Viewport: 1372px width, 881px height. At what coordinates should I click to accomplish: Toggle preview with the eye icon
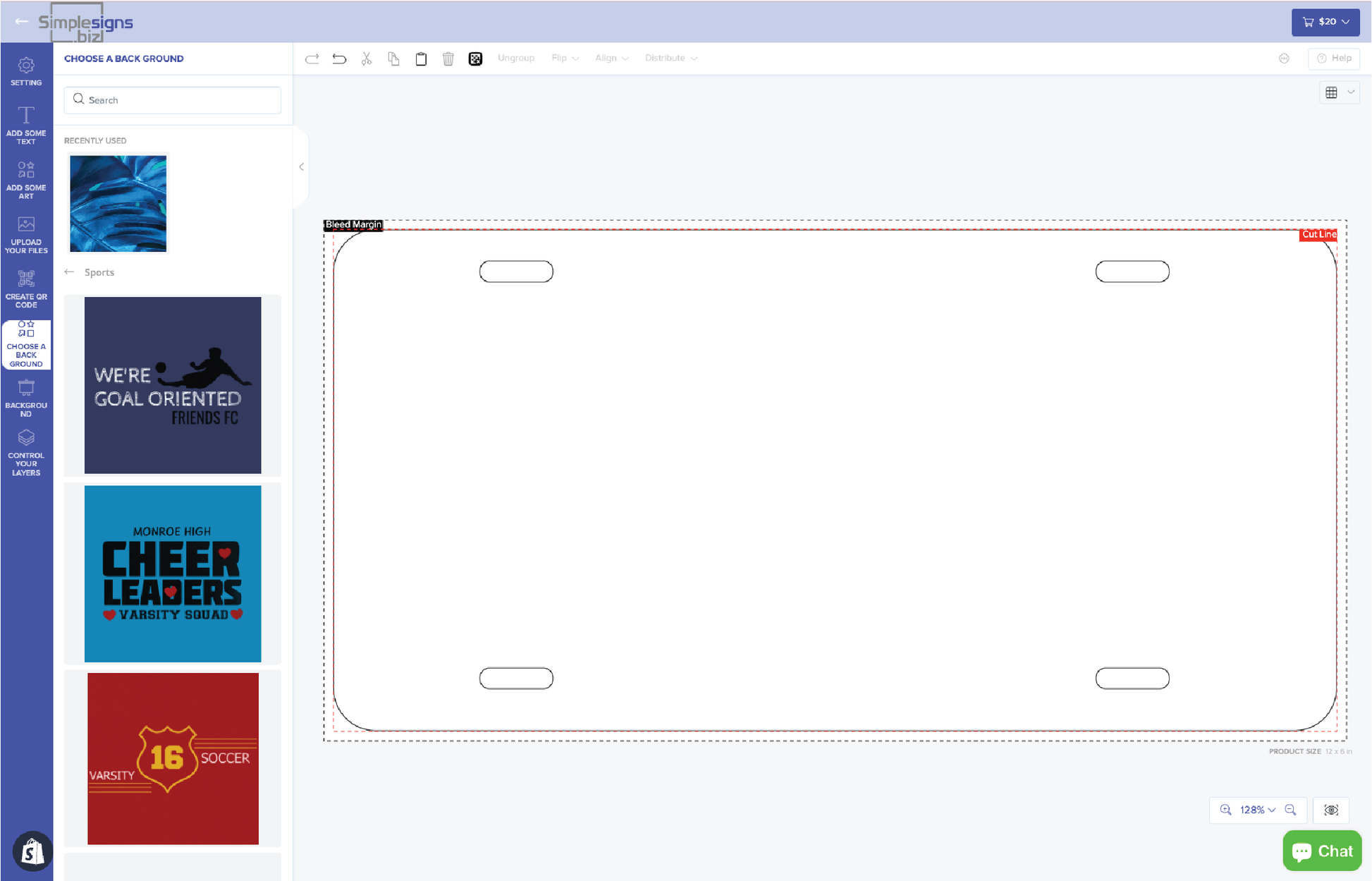[x=1331, y=810]
